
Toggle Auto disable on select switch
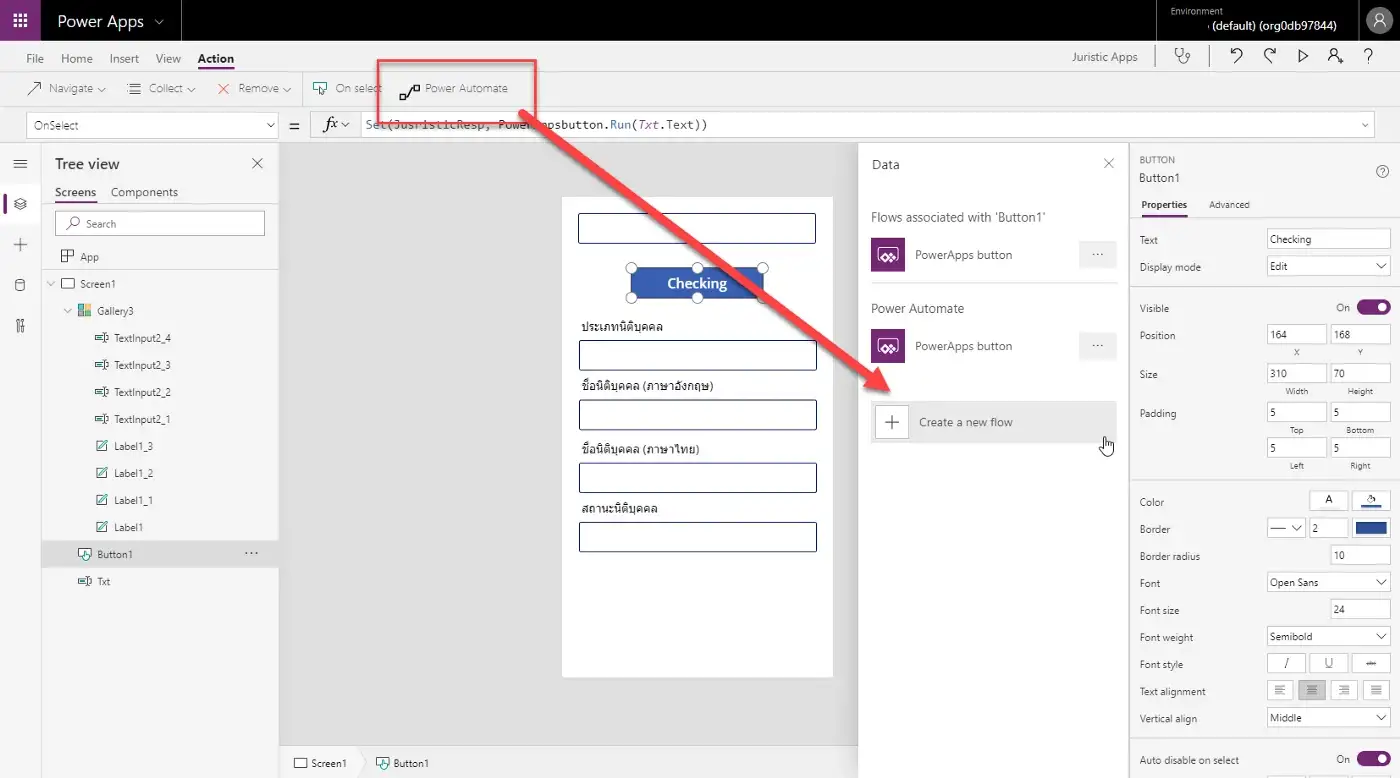click(1373, 759)
